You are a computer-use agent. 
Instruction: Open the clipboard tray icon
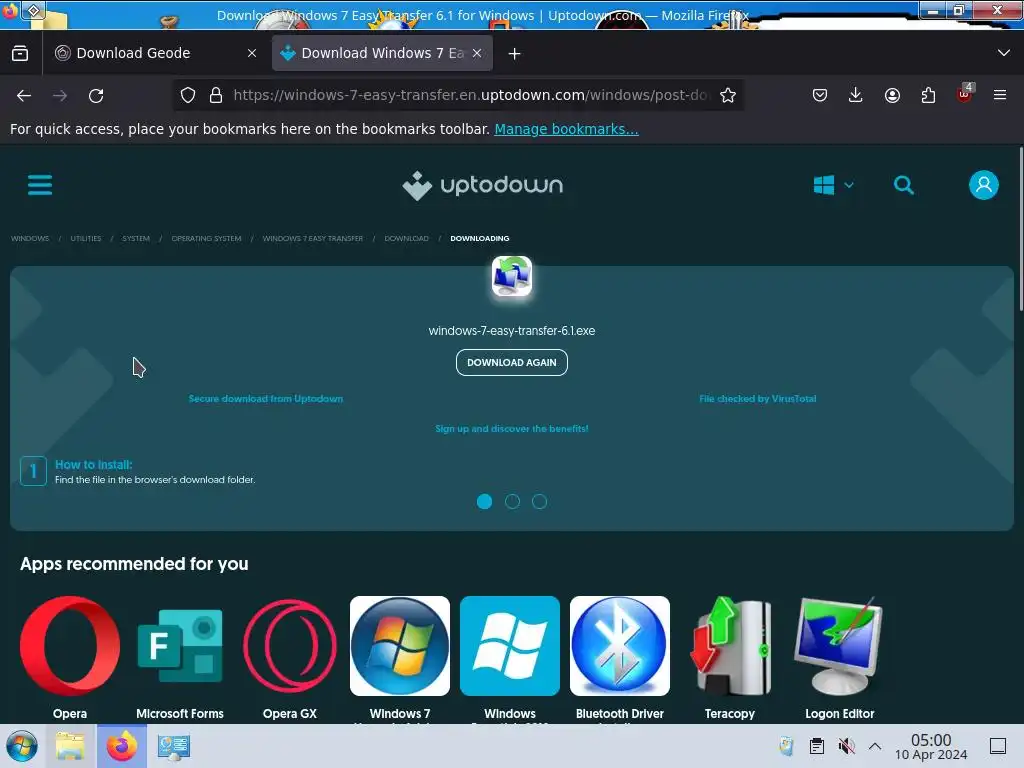[816, 746]
